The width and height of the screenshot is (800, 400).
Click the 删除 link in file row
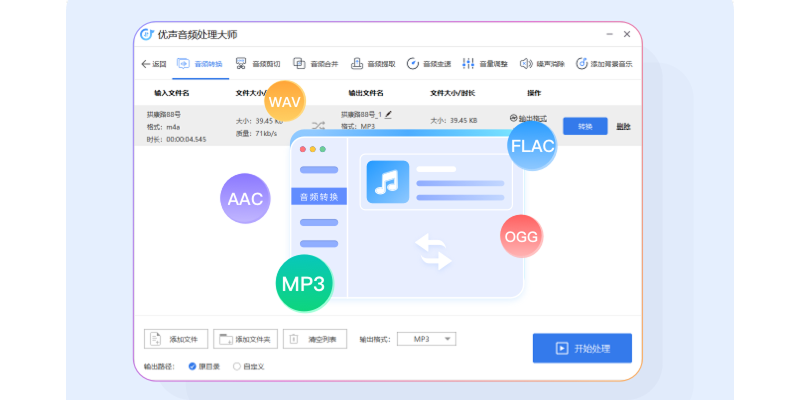(623, 126)
